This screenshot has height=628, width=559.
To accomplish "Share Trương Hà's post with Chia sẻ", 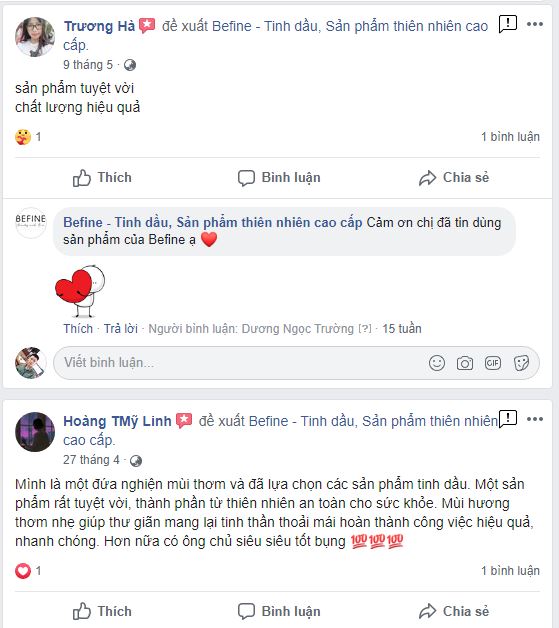I will (x=454, y=178).
